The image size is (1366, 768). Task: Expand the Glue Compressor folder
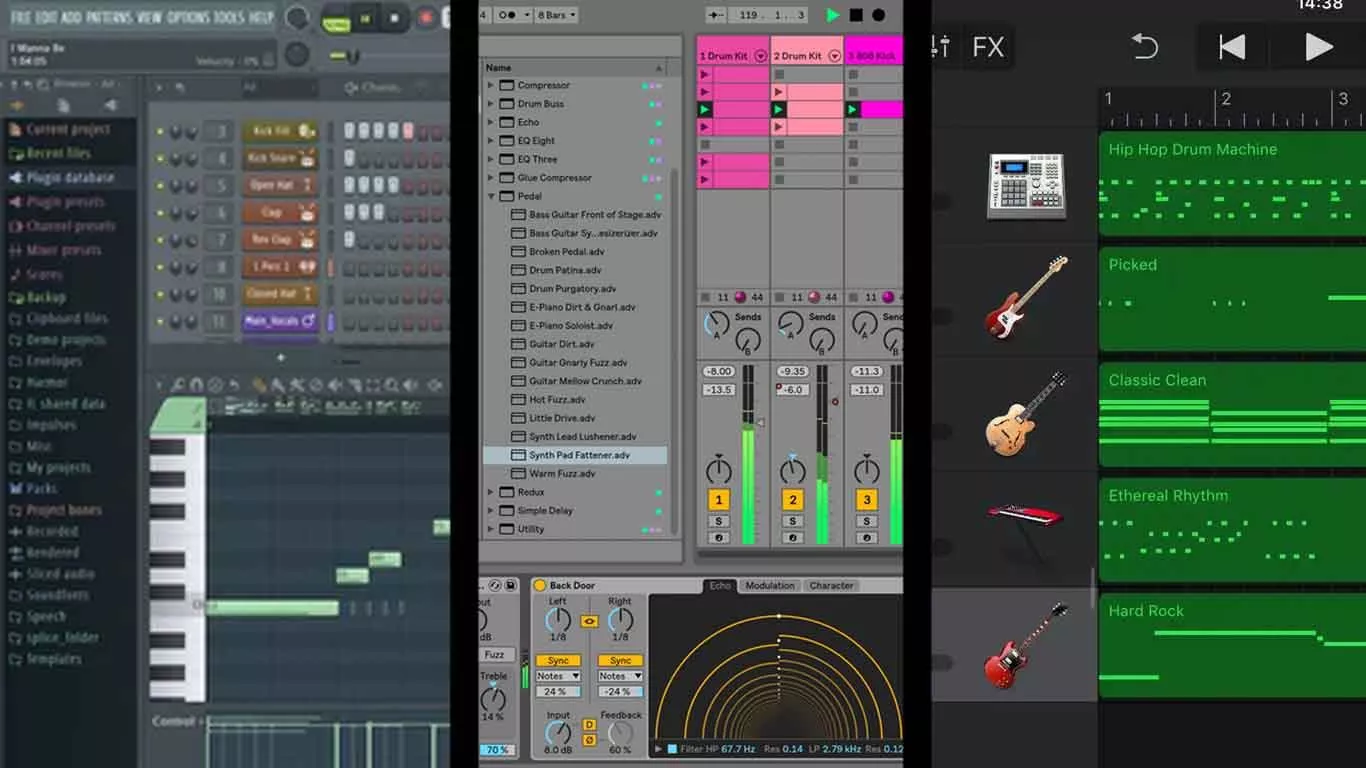click(x=491, y=178)
